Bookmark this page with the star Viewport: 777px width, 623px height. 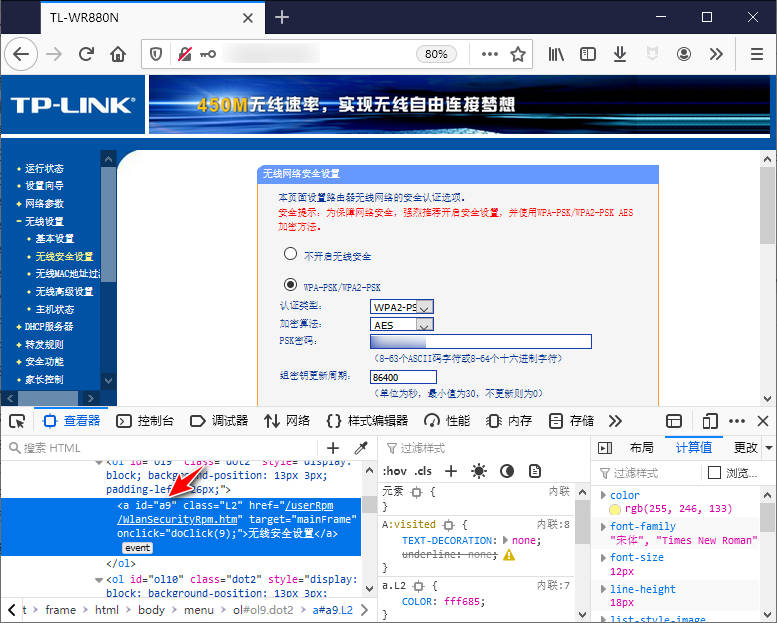point(518,54)
